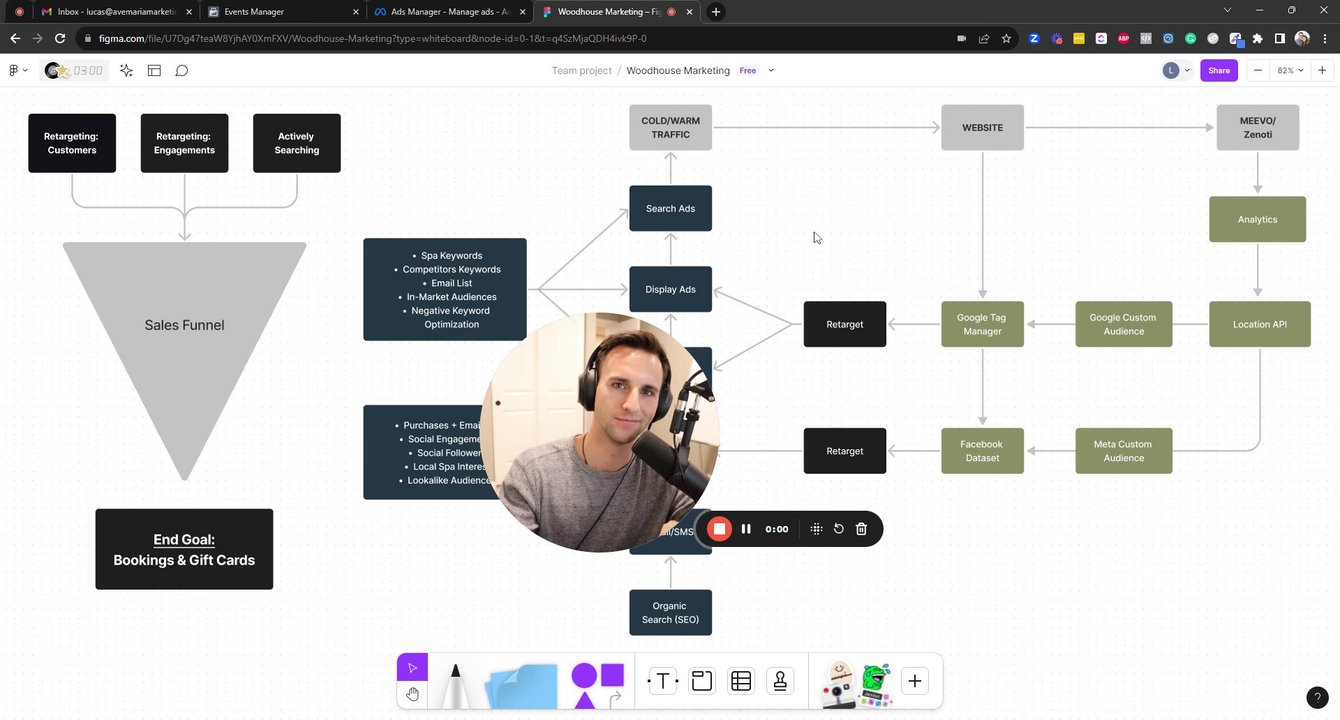Open the comments speech-bubble tool
Viewport: 1340px width, 720px height.
click(182, 71)
